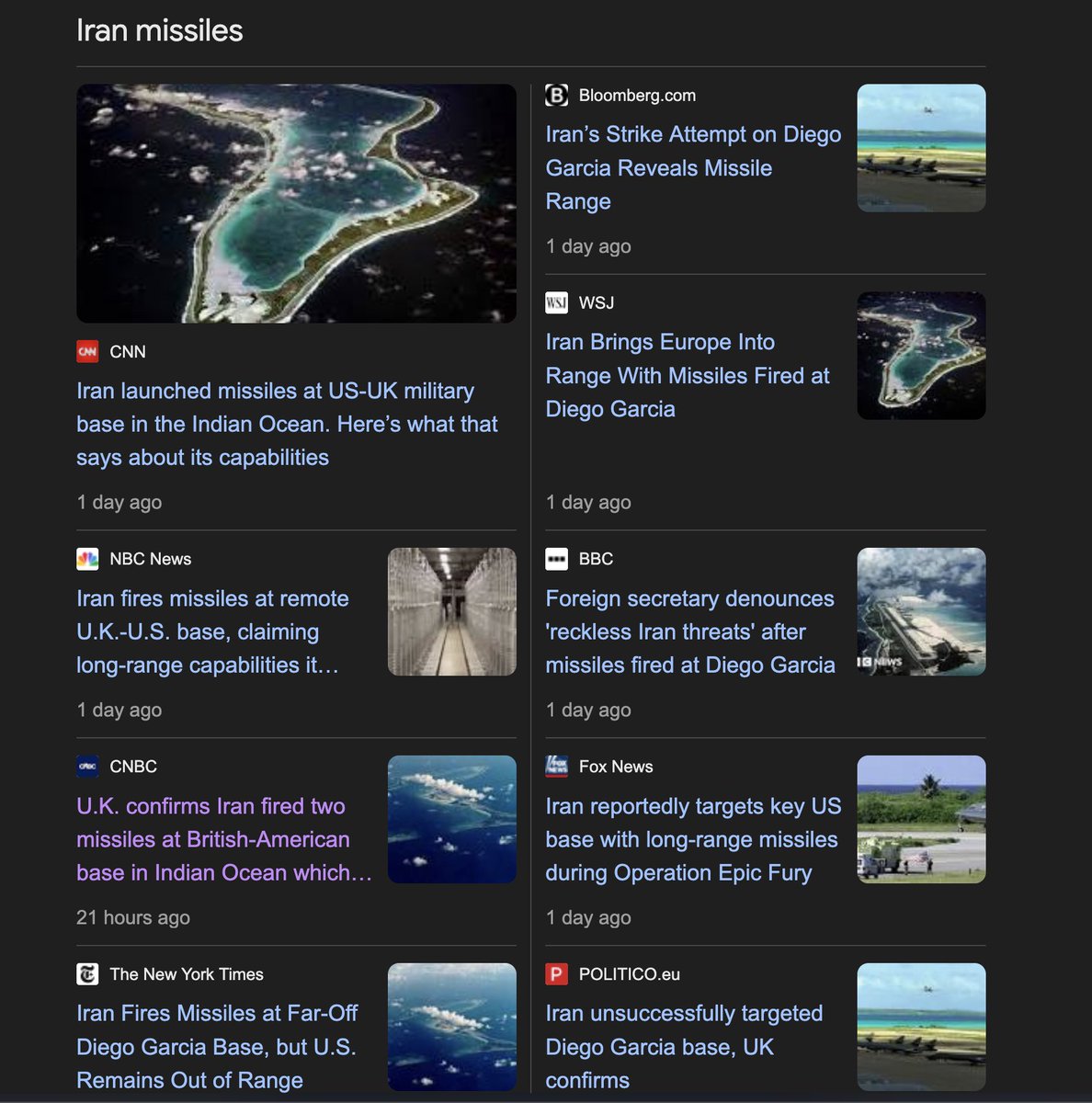
Task: Click '1 day ago' under the WSJ article
Action: tap(588, 503)
